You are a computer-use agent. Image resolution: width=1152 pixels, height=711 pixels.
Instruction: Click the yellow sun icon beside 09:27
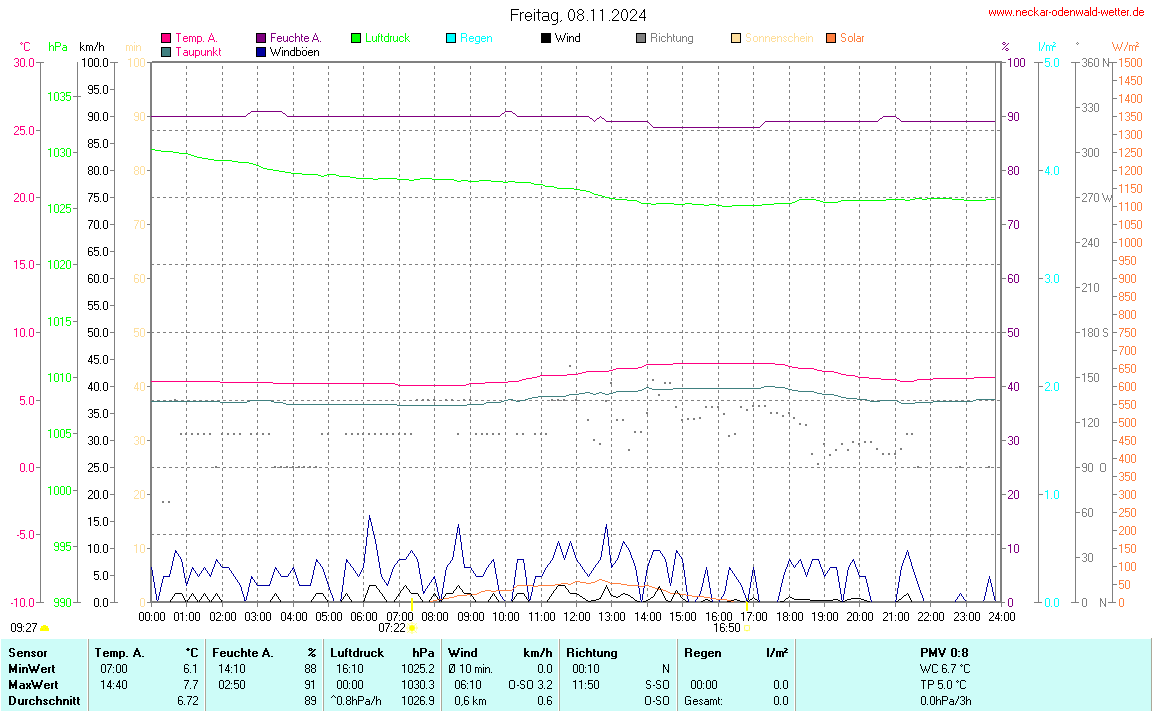[x=44, y=628]
